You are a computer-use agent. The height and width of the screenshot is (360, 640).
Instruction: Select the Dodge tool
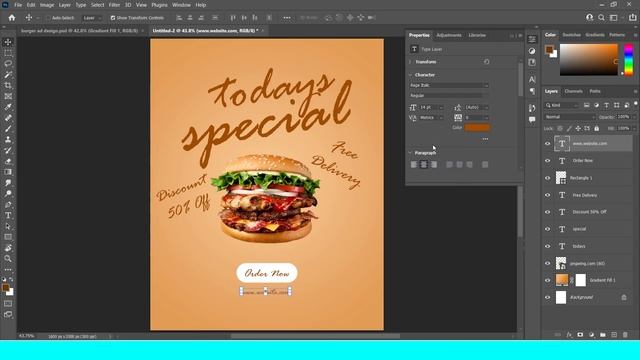click(8, 193)
